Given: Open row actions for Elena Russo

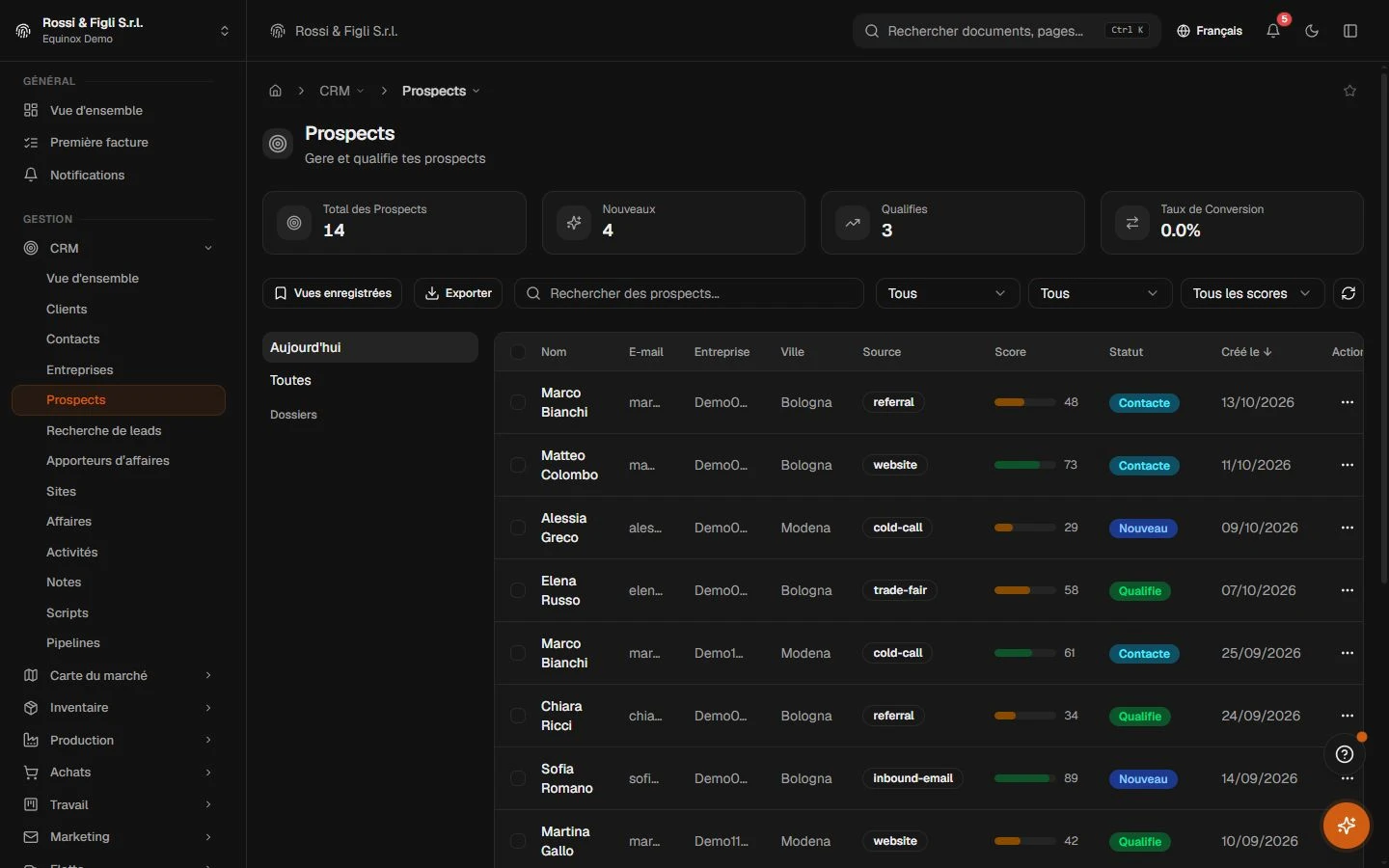Looking at the screenshot, I should coord(1348,590).
